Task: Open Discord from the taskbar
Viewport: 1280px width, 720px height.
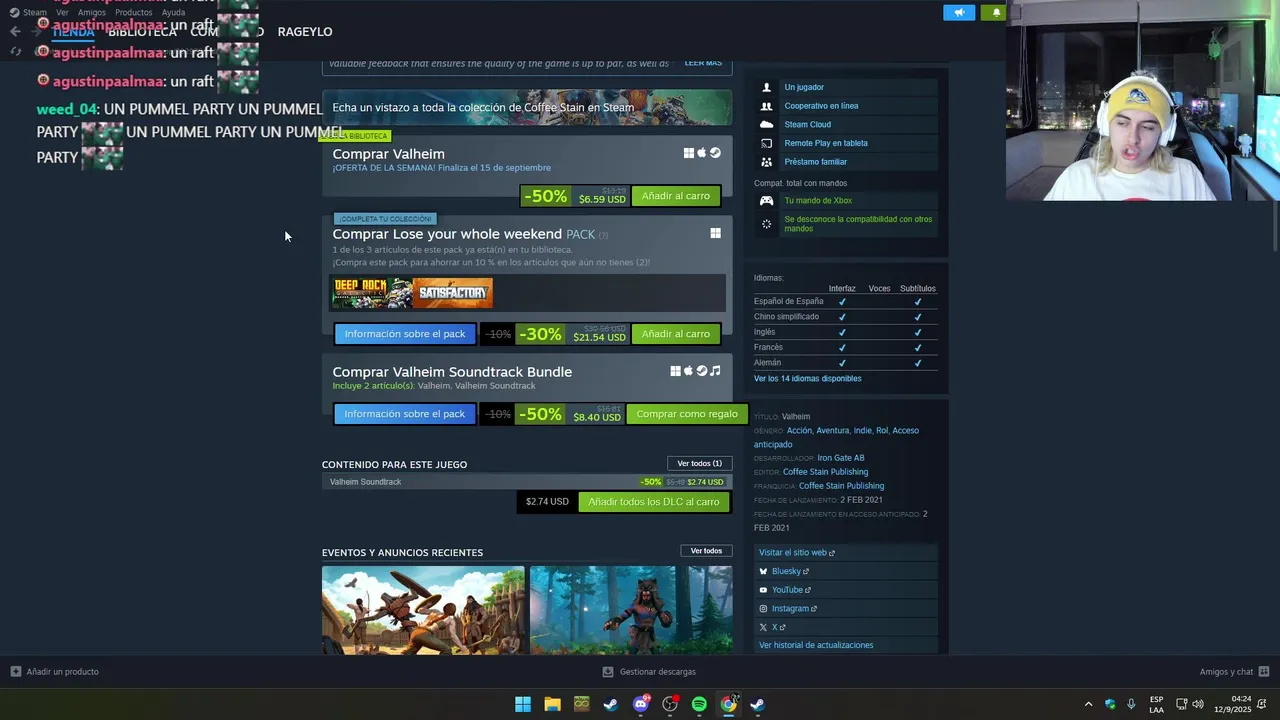Action: pos(641,704)
